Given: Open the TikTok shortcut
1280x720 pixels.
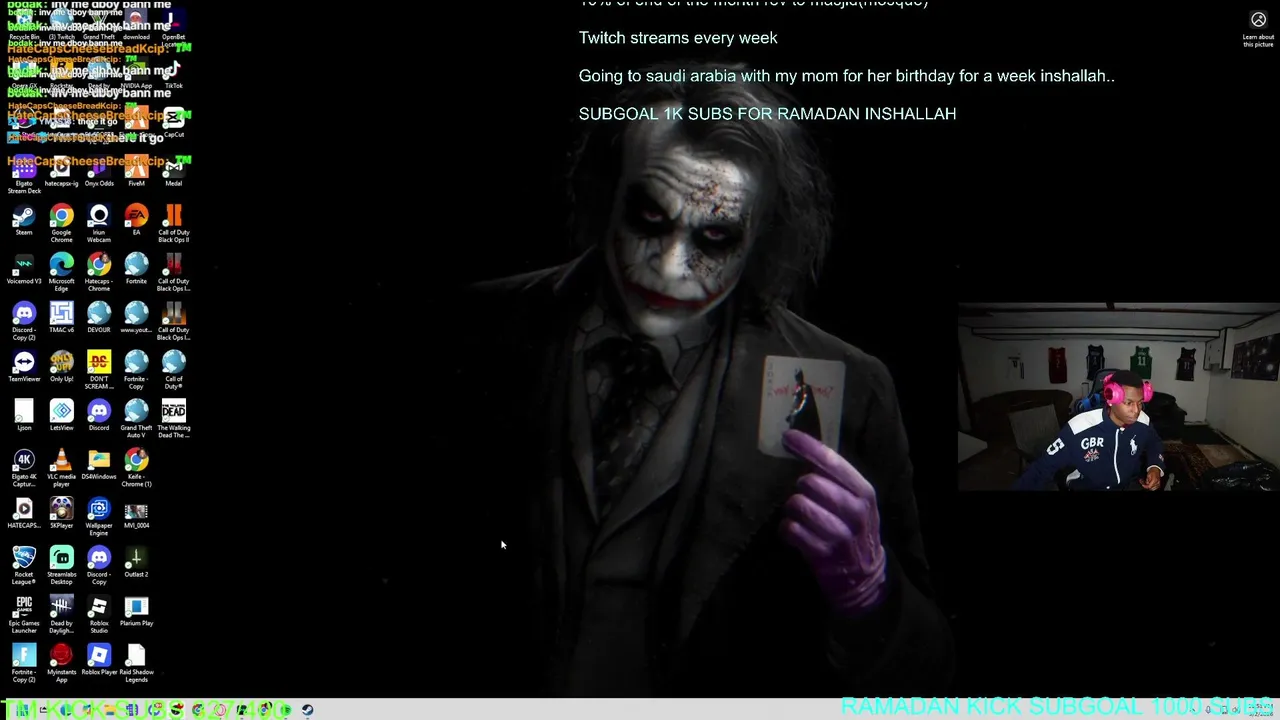Looking at the screenshot, I should 173,75.
